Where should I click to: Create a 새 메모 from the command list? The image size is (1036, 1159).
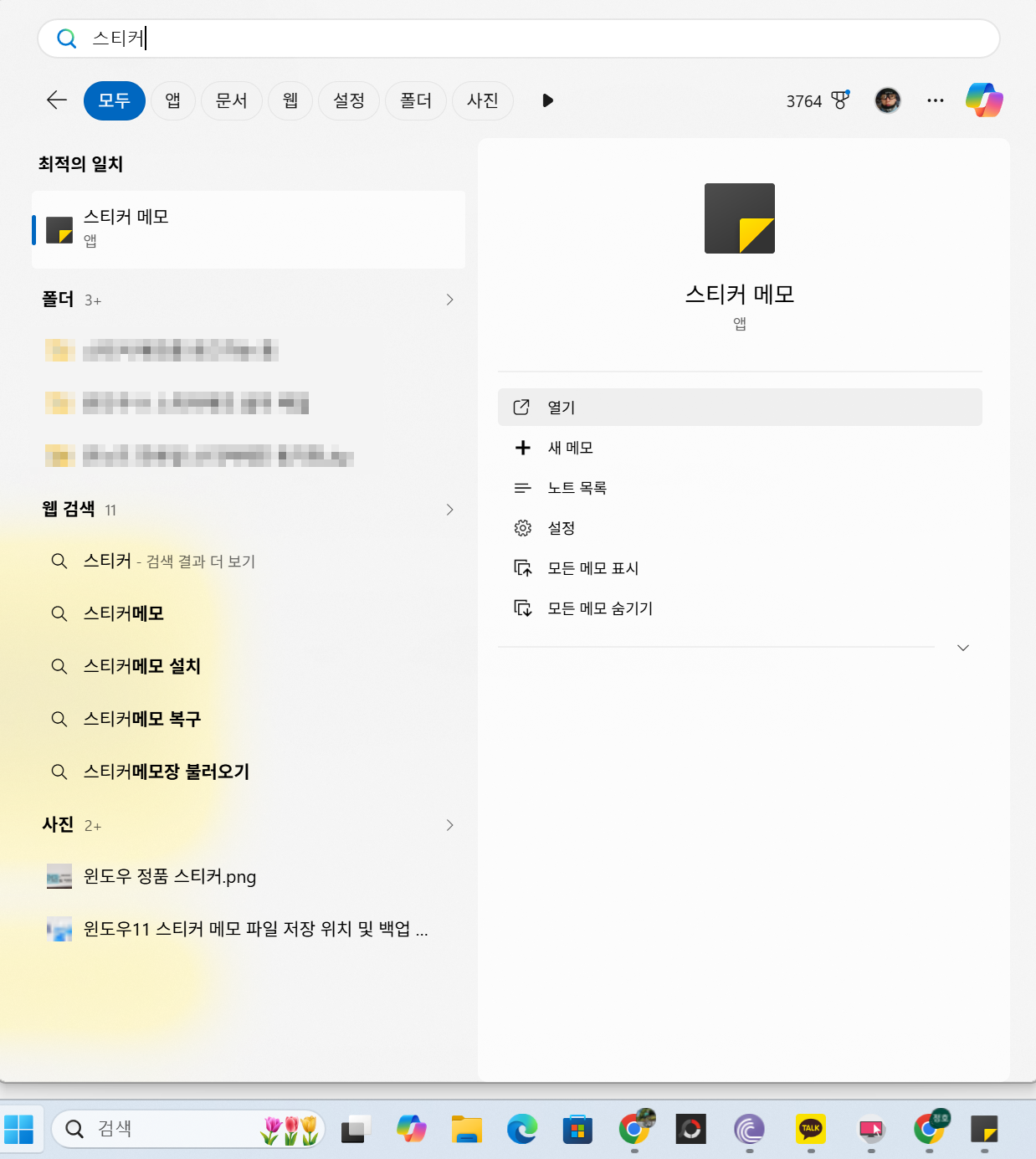click(572, 447)
